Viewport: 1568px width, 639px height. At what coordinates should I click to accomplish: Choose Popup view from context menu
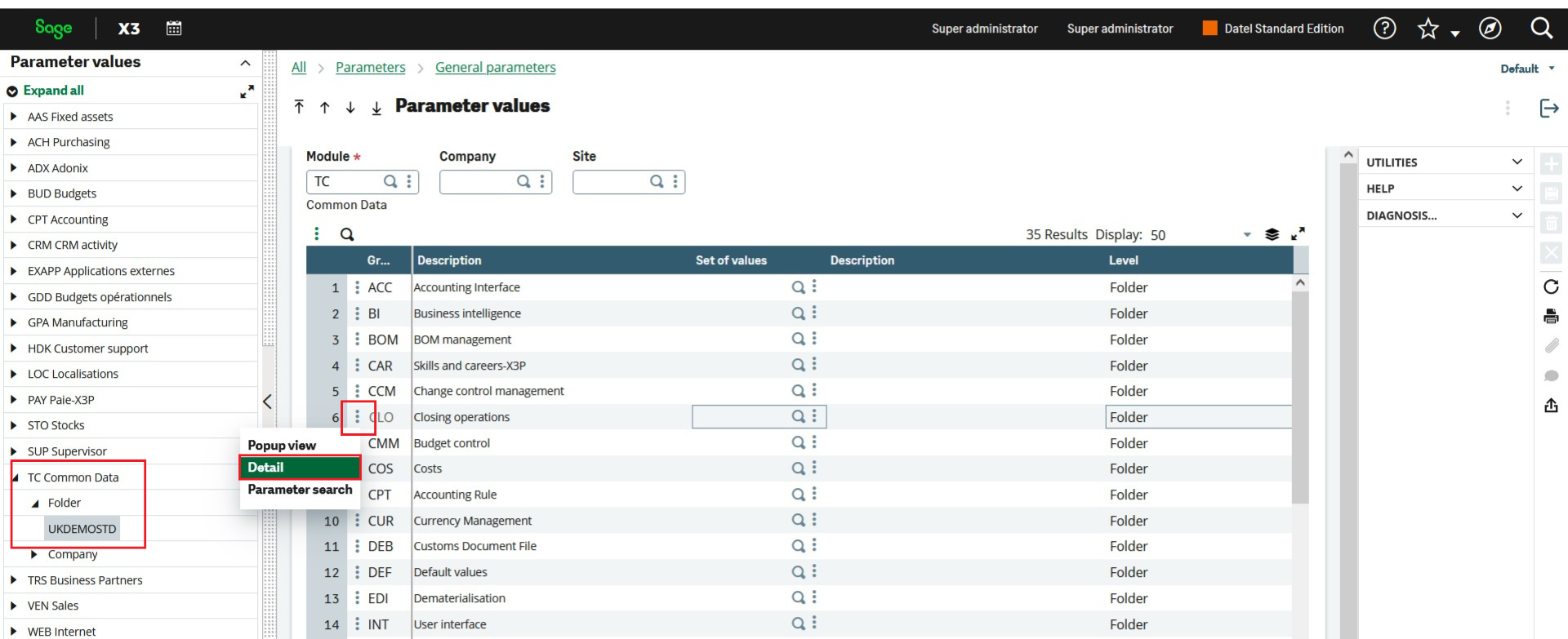(x=282, y=445)
